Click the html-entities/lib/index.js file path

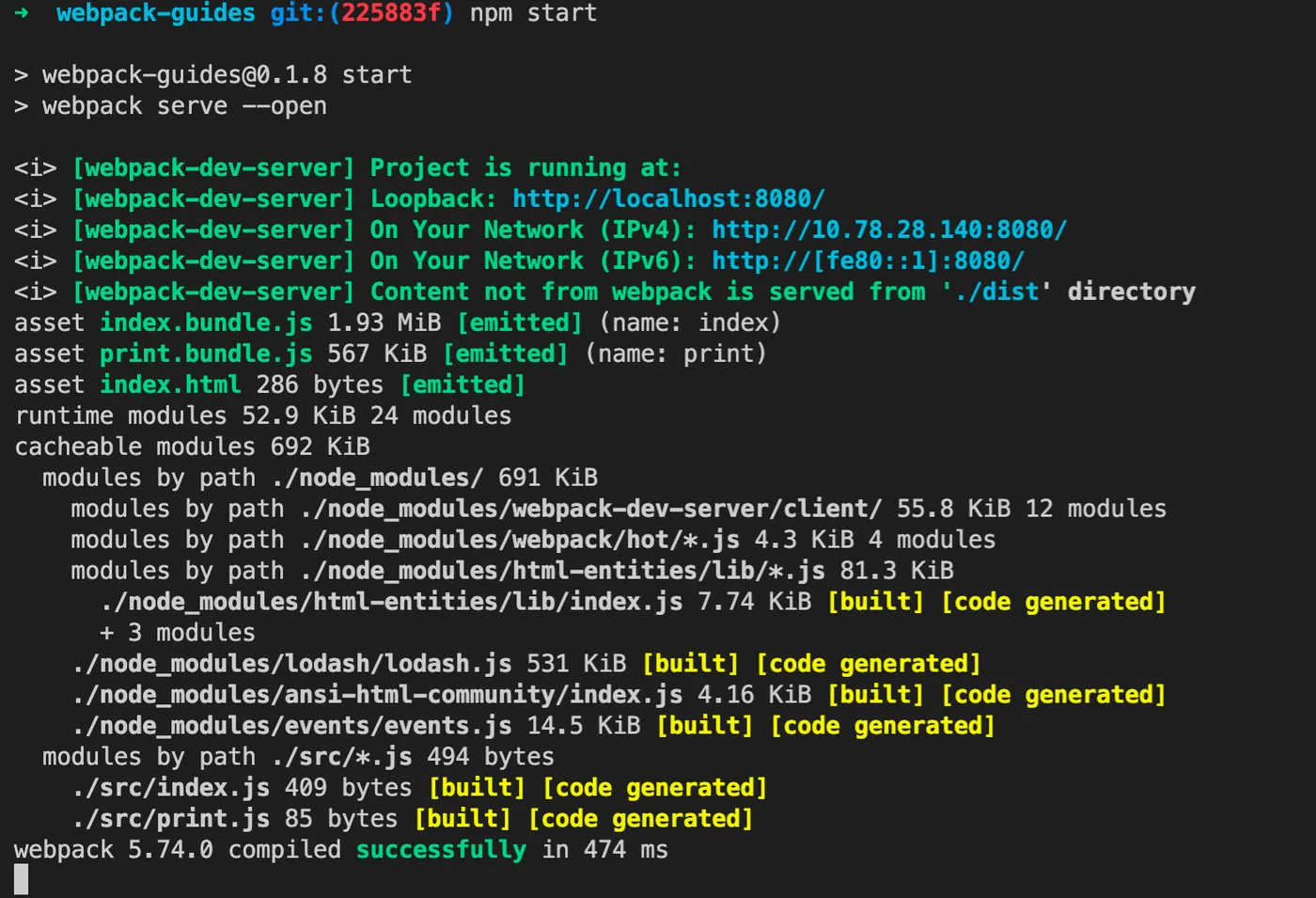coord(392,602)
